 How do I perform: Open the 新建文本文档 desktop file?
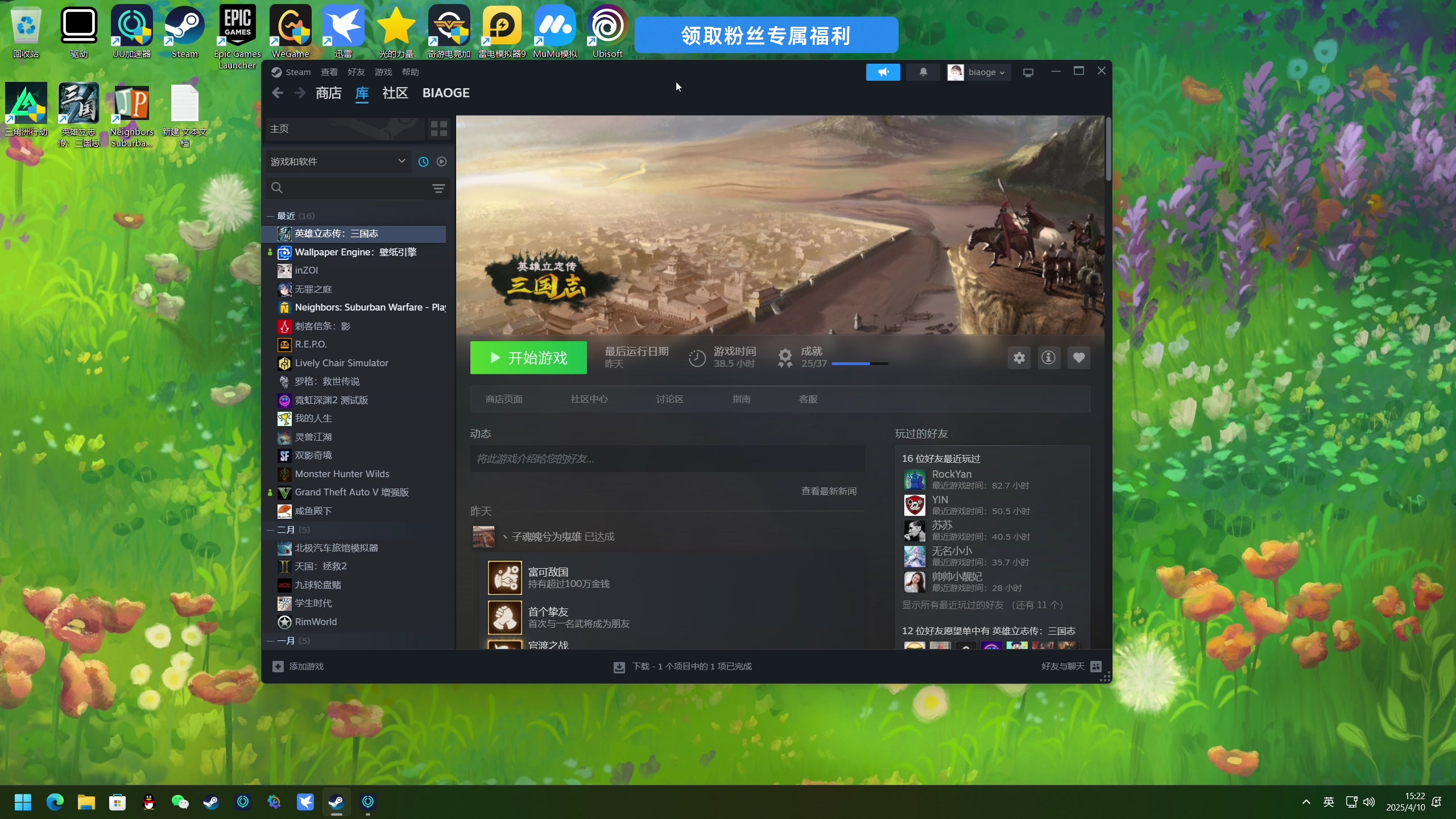coord(185,115)
